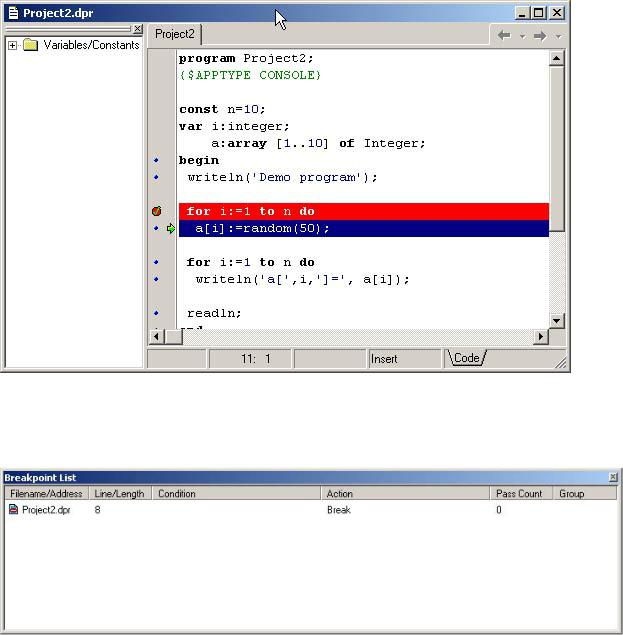Expand the Variables/Constants tree node
This screenshot has width=623, height=635.
13,45
